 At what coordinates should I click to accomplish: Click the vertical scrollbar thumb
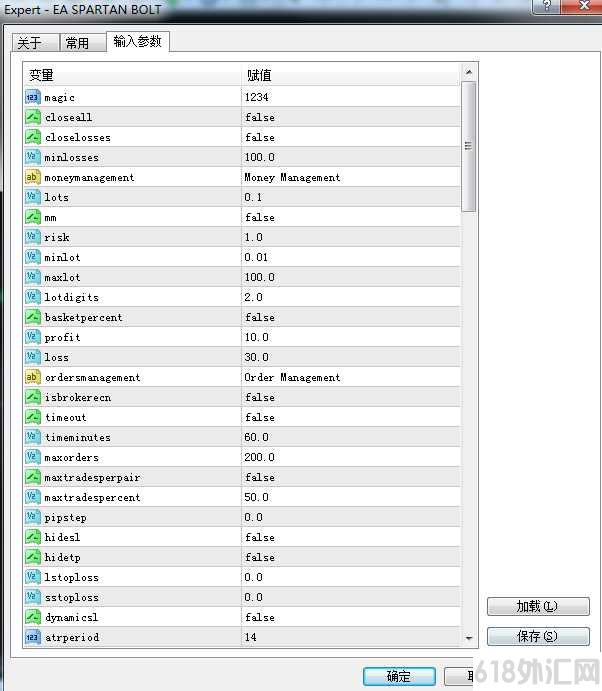469,146
